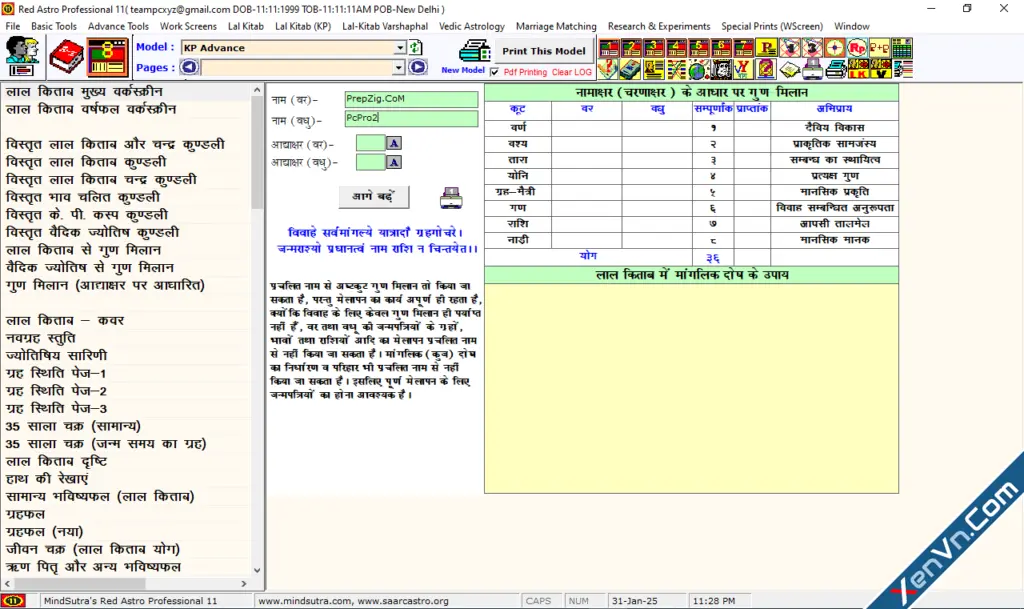1024x609 pixels.
Task: Expand the Pages dropdown
Action: (398, 67)
